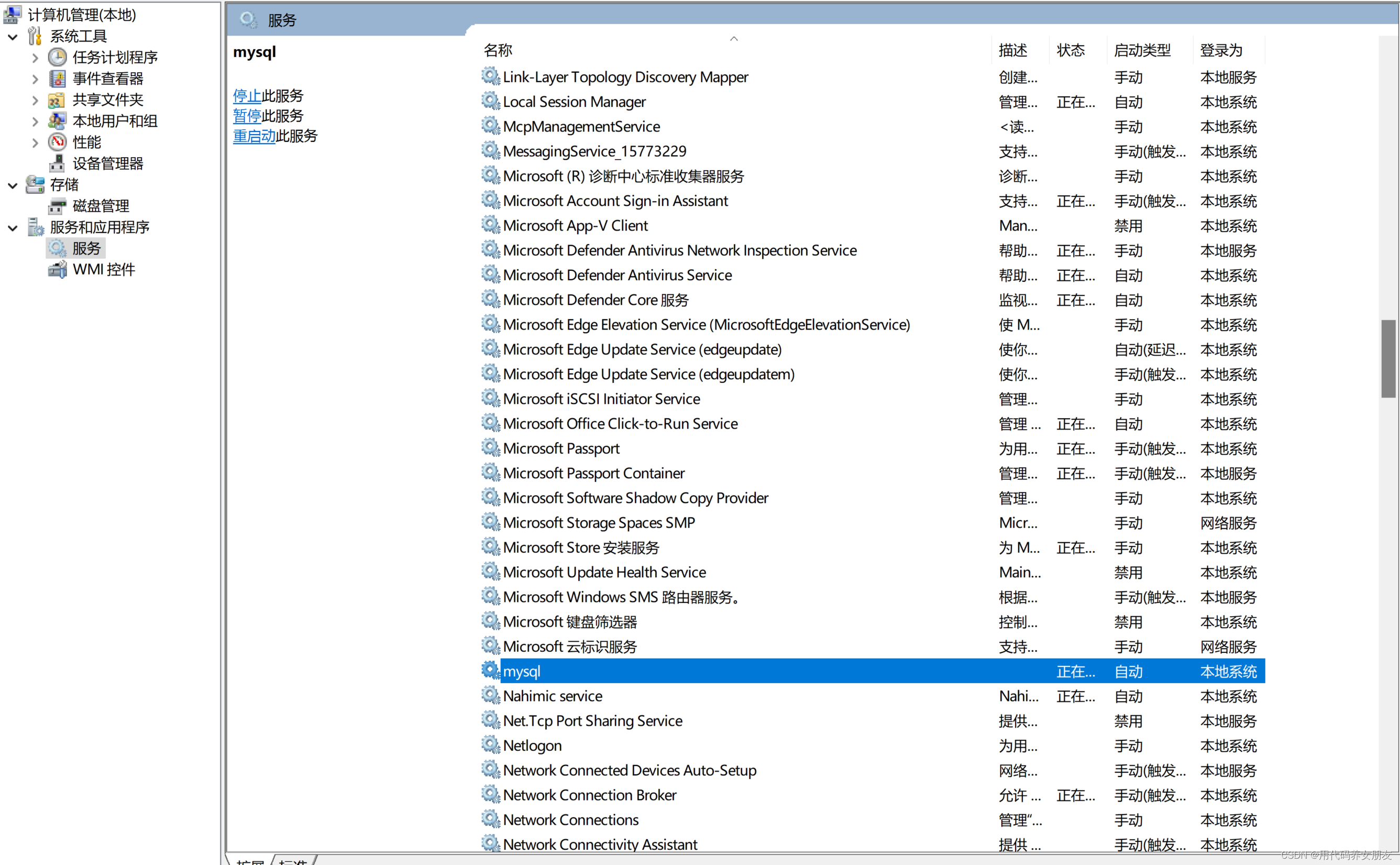
Task: Sort services by Name column header
Action: coord(498,50)
